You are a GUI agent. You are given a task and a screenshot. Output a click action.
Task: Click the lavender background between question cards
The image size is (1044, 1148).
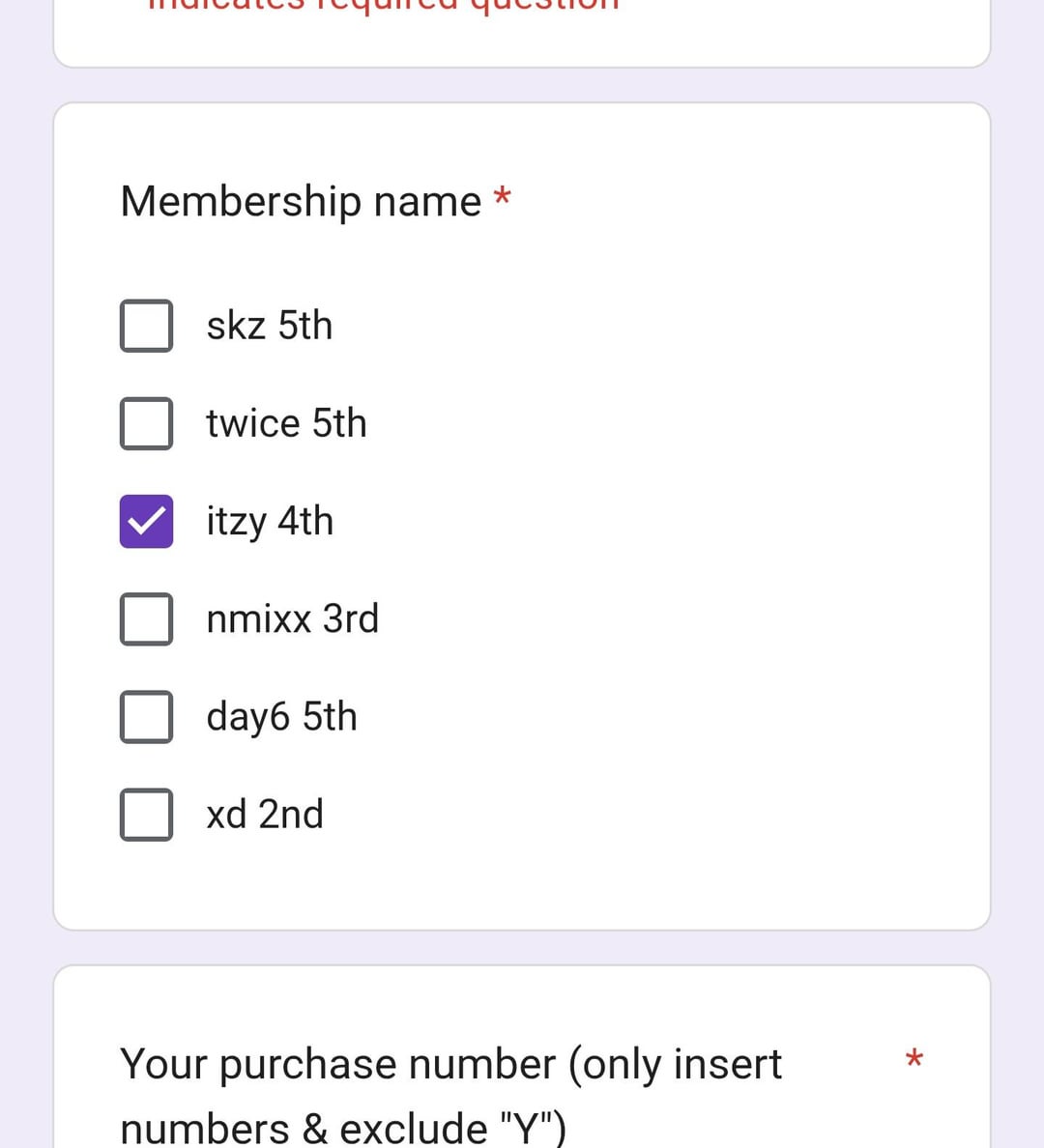tap(522, 948)
